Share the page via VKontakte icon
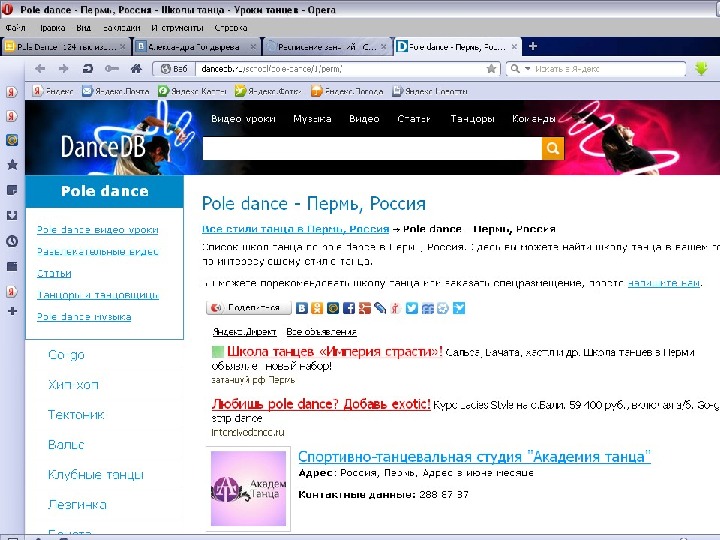Image resolution: width=720 pixels, height=540 pixels. click(x=302, y=308)
